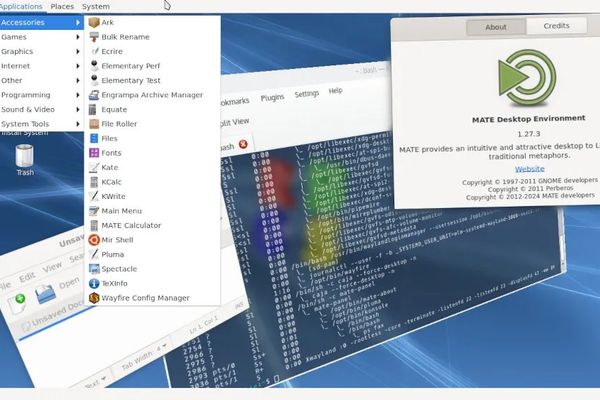This screenshot has width=600, height=400.
Task: Open the Files application icon
Action: (x=94, y=139)
